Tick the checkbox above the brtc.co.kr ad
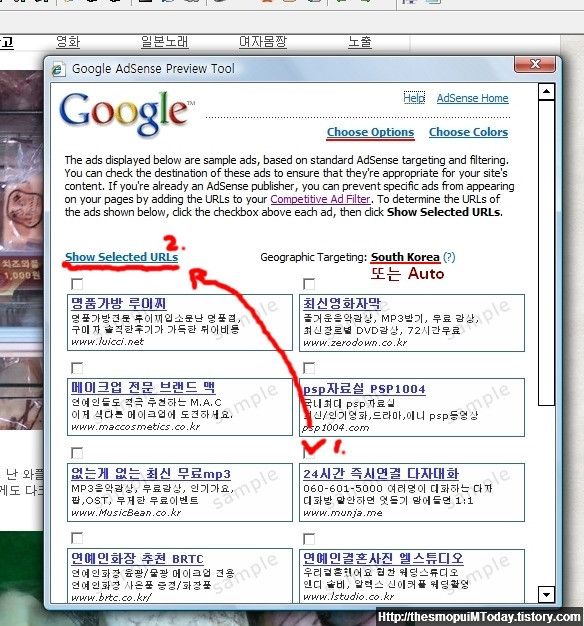 (77, 538)
